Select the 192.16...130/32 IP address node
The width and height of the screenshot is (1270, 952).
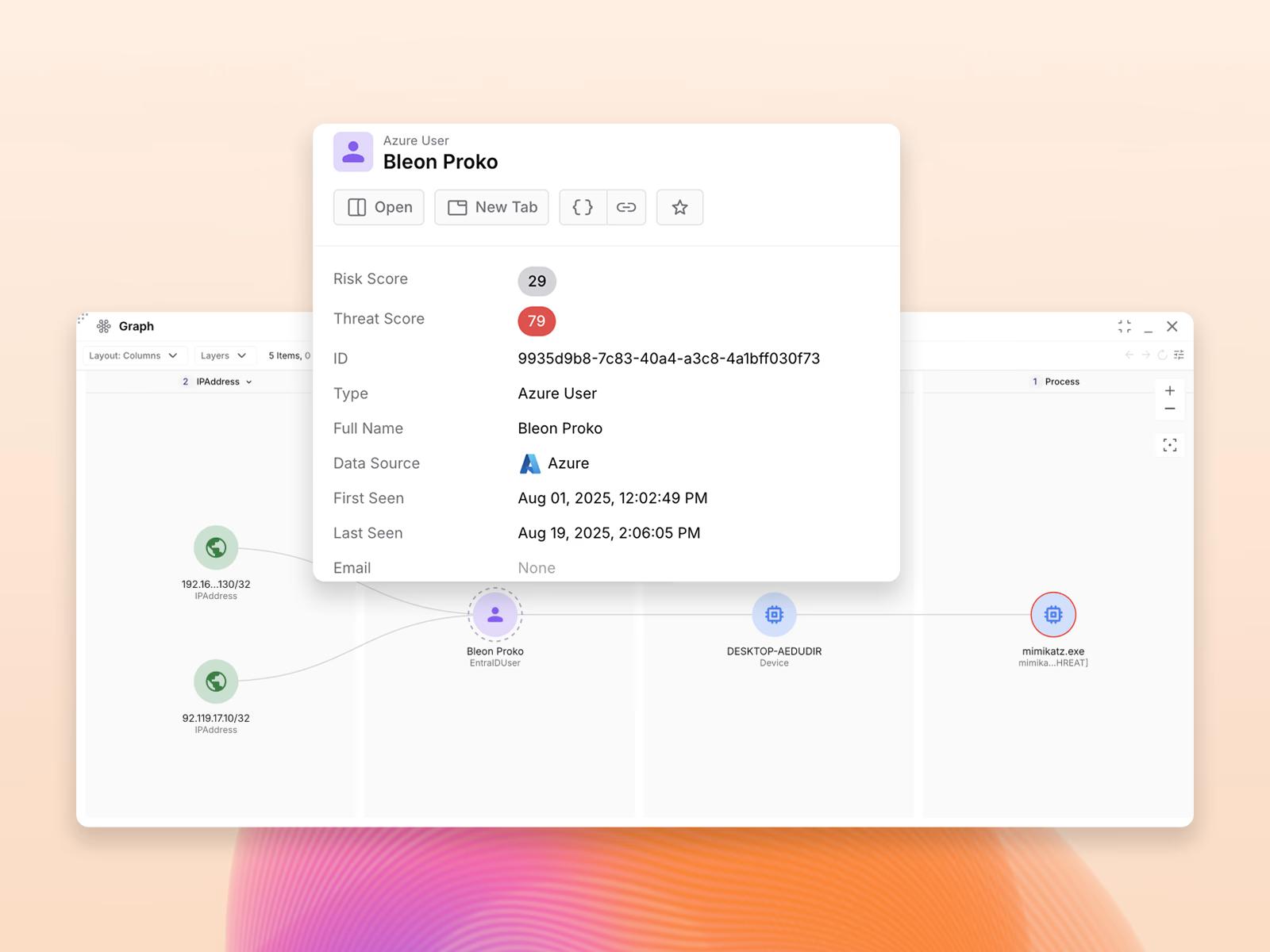[216, 547]
